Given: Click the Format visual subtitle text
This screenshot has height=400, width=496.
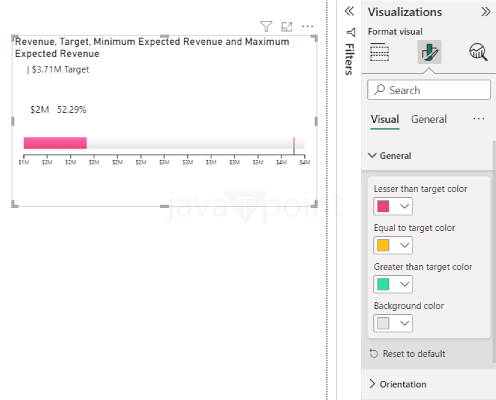Looking at the screenshot, I should (395, 32).
